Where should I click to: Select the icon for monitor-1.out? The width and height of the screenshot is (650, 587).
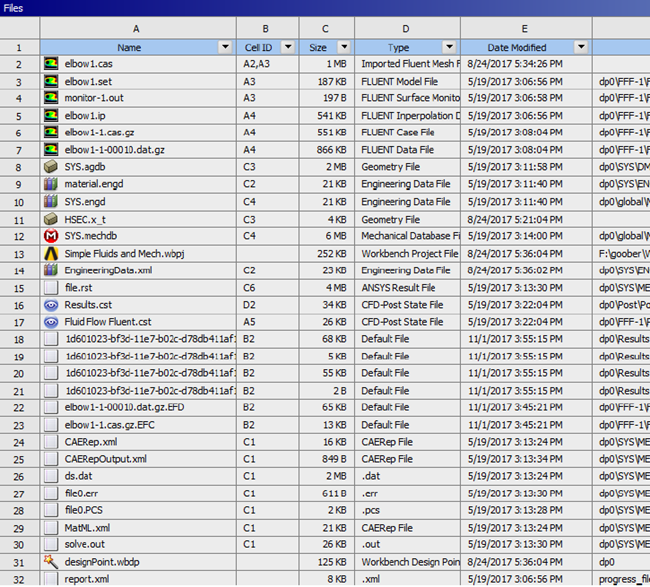(x=51, y=98)
